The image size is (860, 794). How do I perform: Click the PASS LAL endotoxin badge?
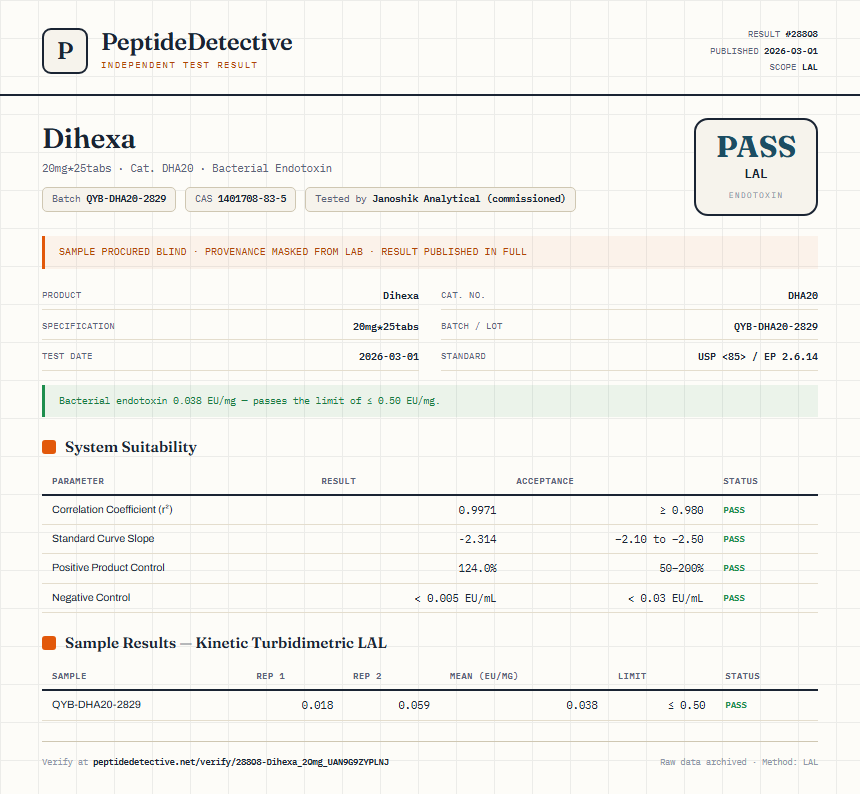point(756,167)
